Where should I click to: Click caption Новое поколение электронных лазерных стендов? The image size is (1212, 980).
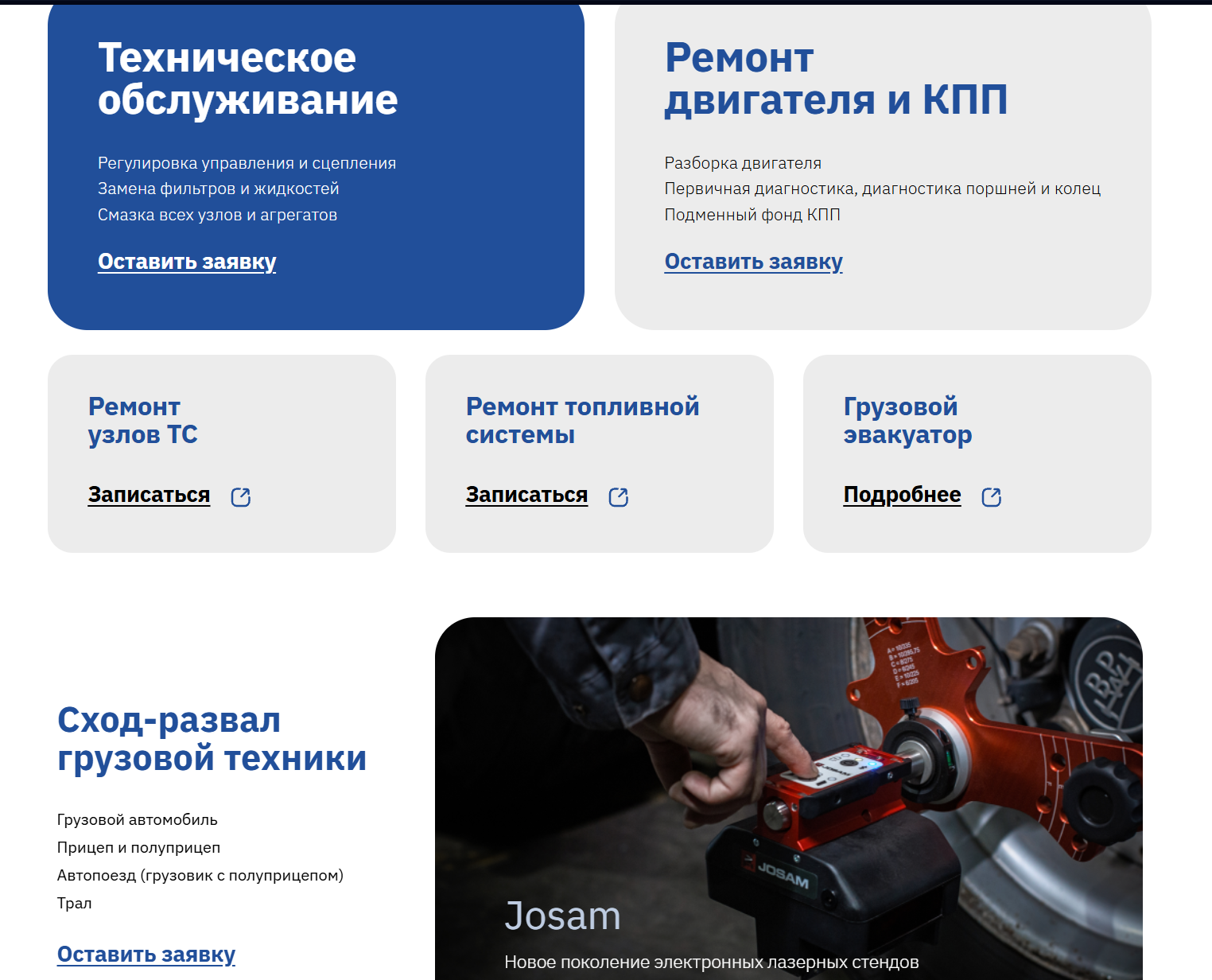(711, 962)
